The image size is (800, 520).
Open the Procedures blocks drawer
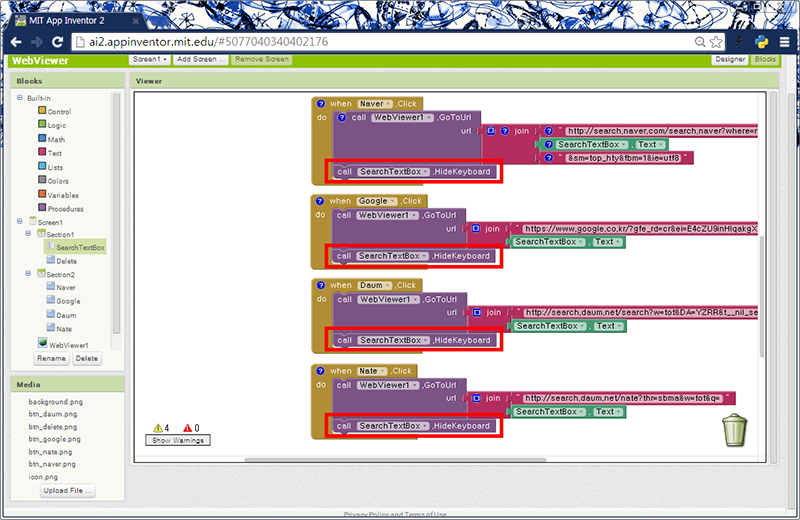tap(61, 208)
